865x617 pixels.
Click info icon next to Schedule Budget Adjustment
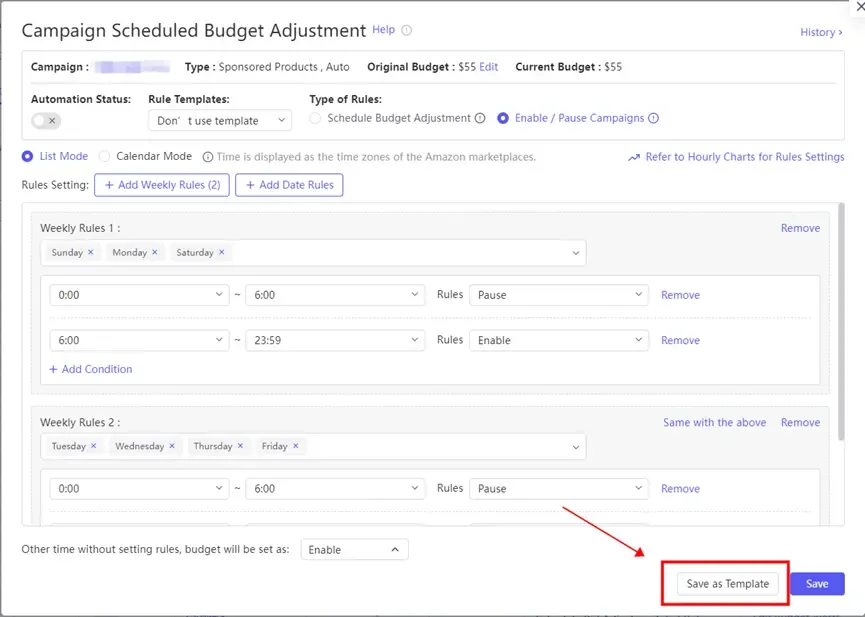pyautogui.click(x=480, y=118)
